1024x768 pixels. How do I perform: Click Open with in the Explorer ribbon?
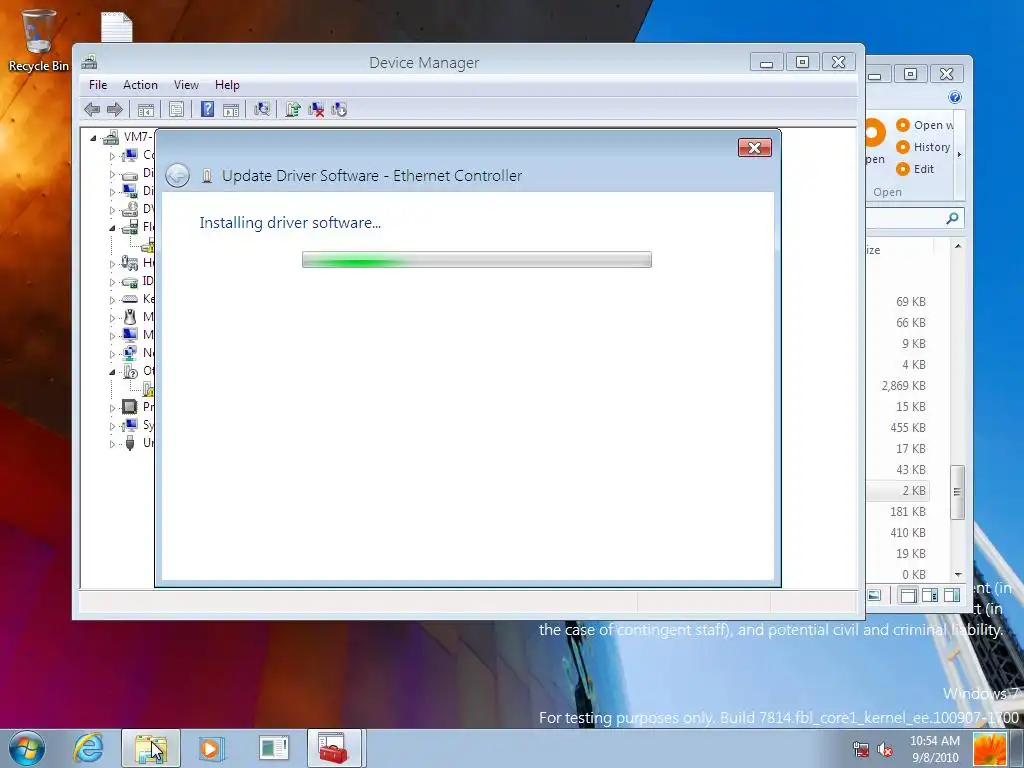tap(925, 125)
